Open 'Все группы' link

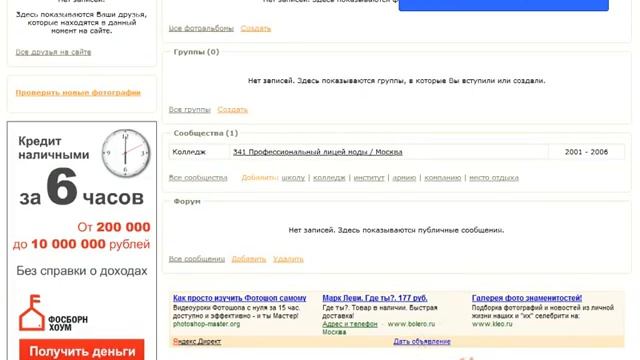click(x=190, y=109)
